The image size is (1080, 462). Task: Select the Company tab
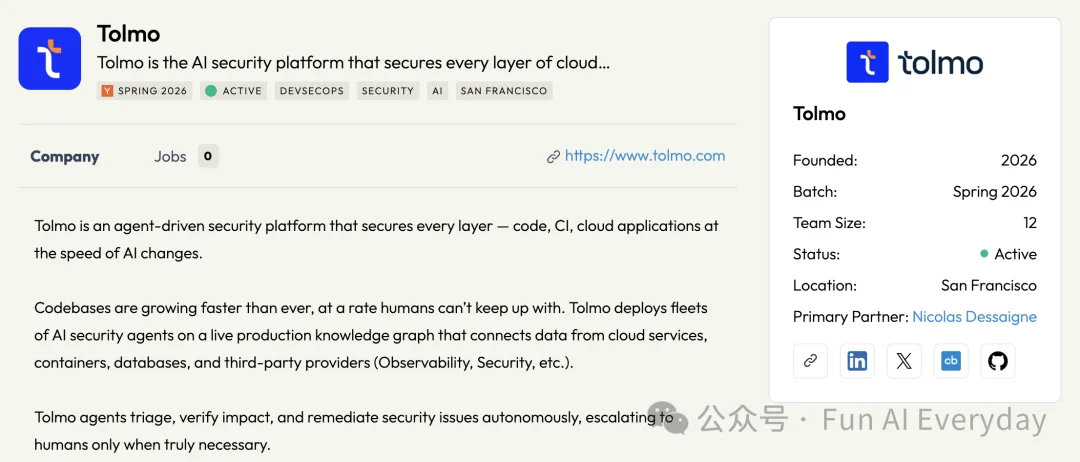(65, 156)
